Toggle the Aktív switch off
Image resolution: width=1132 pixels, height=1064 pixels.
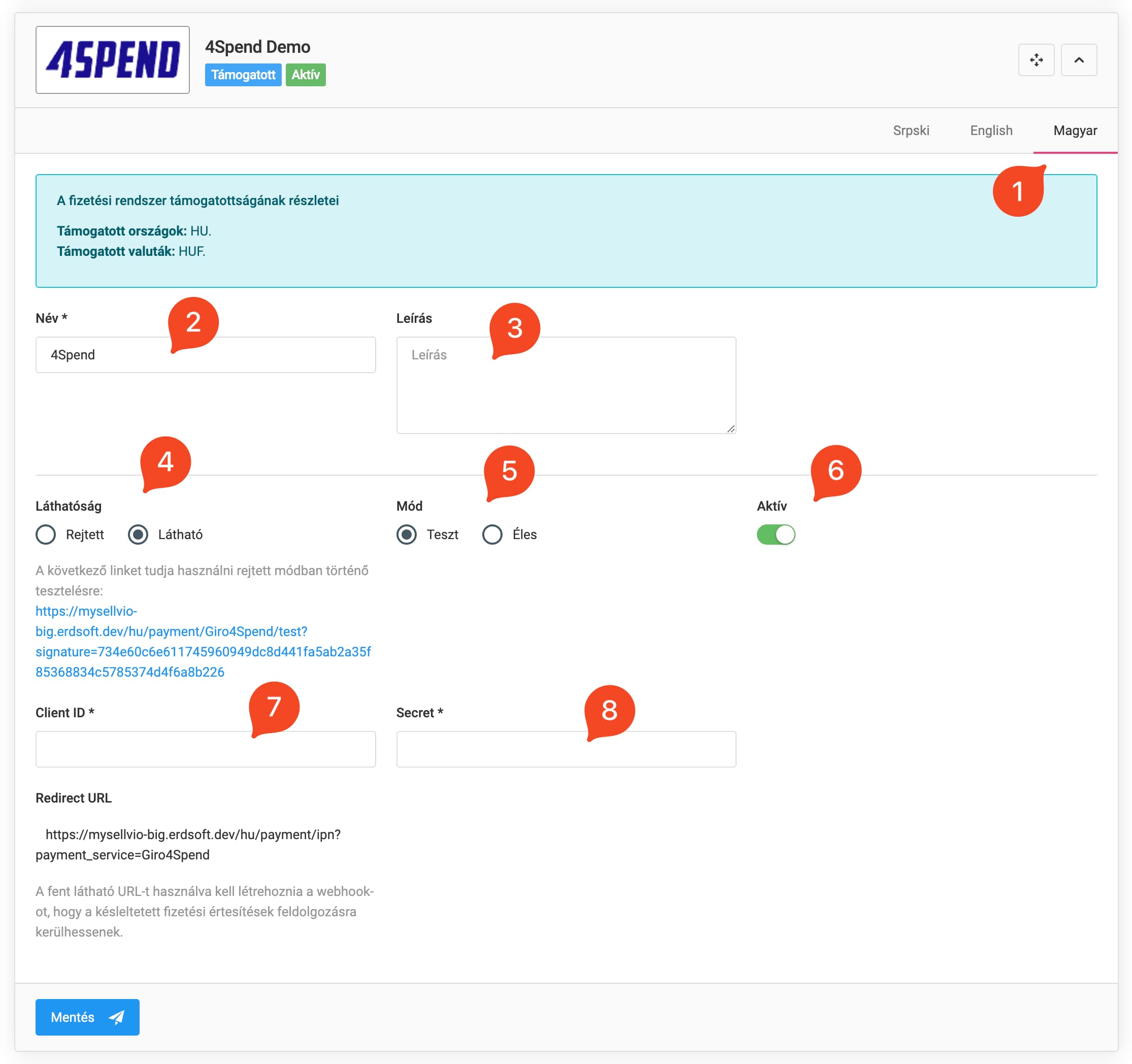tap(776, 535)
